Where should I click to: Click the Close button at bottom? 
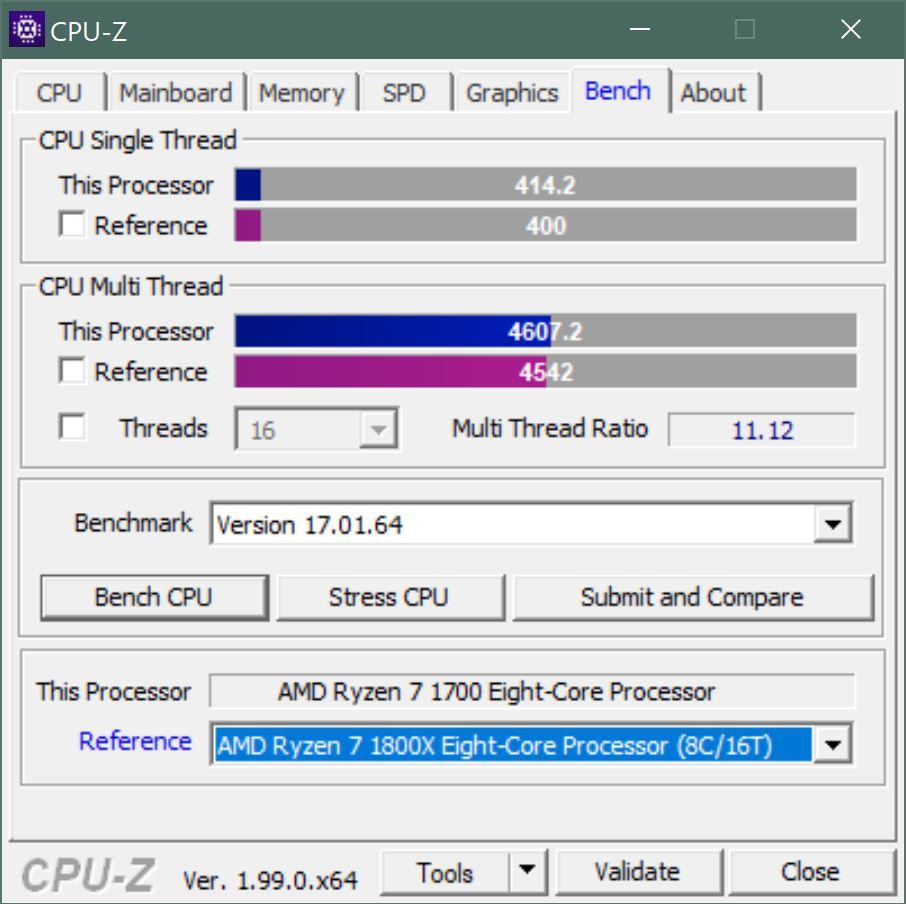click(811, 872)
